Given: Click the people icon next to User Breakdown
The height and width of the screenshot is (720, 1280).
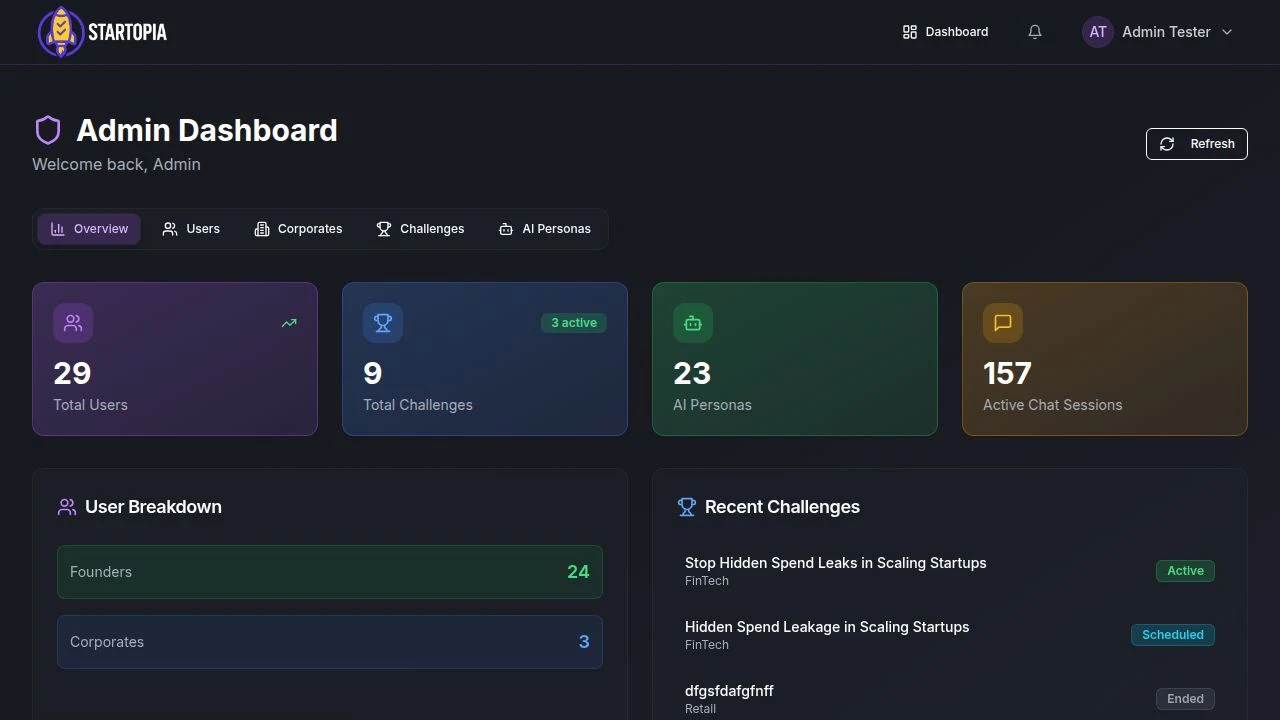Looking at the screenshot, I should [67, 507].
